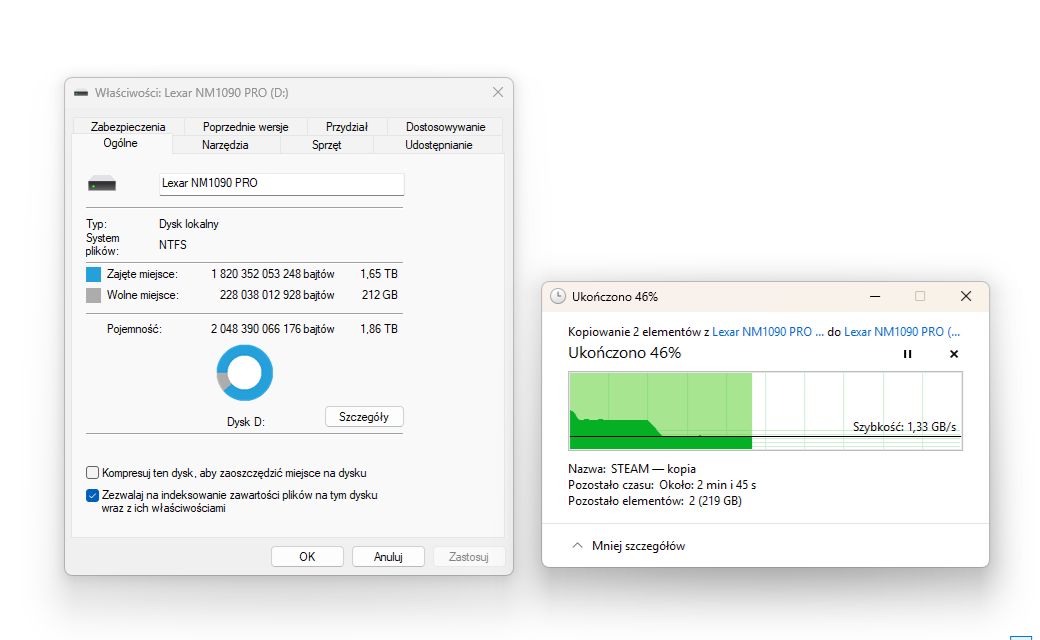Close the copy progress window

(x=966, y=296)
